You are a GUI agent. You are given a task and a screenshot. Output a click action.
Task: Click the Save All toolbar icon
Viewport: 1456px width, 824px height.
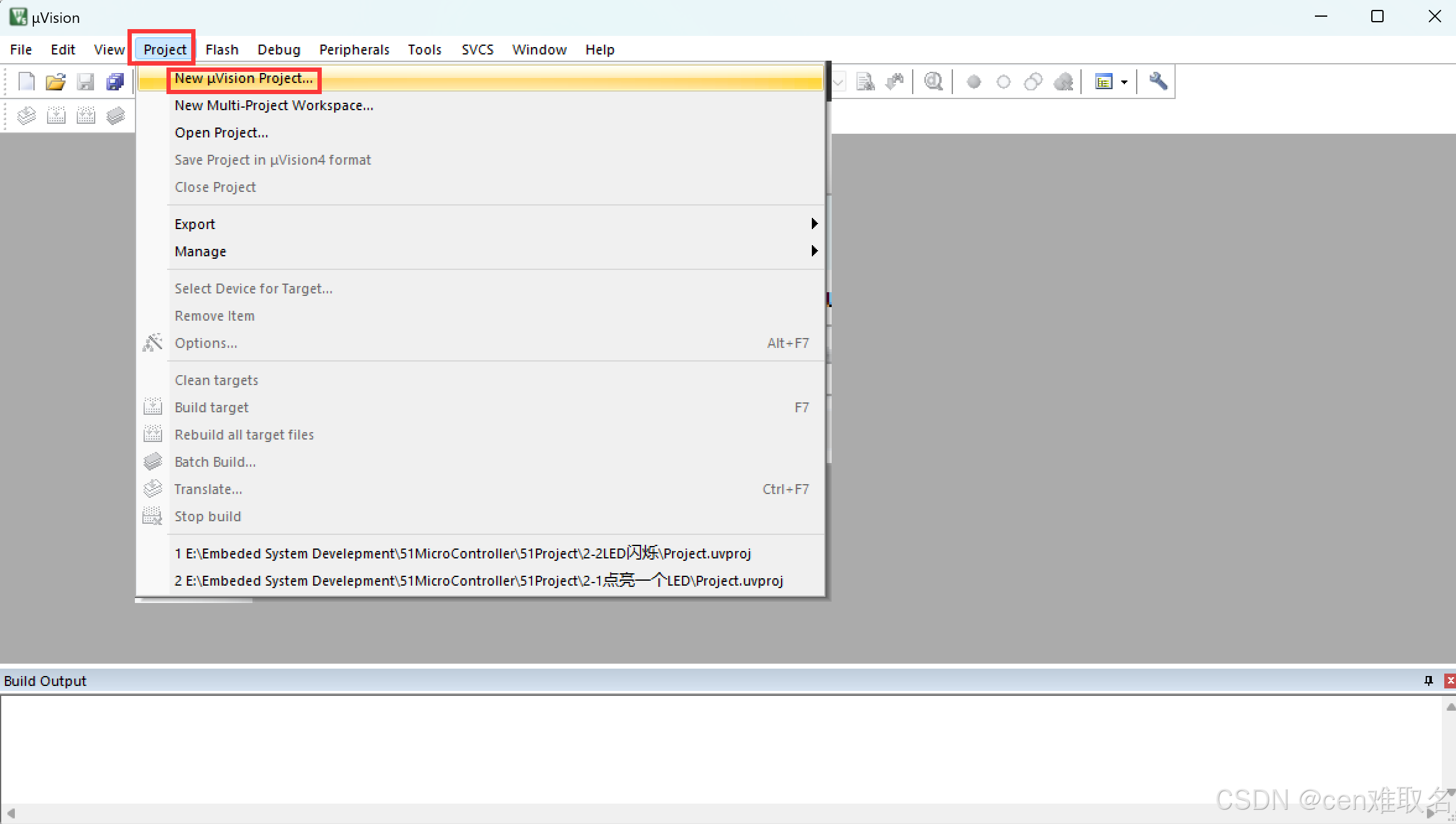[x=115, y=81]
